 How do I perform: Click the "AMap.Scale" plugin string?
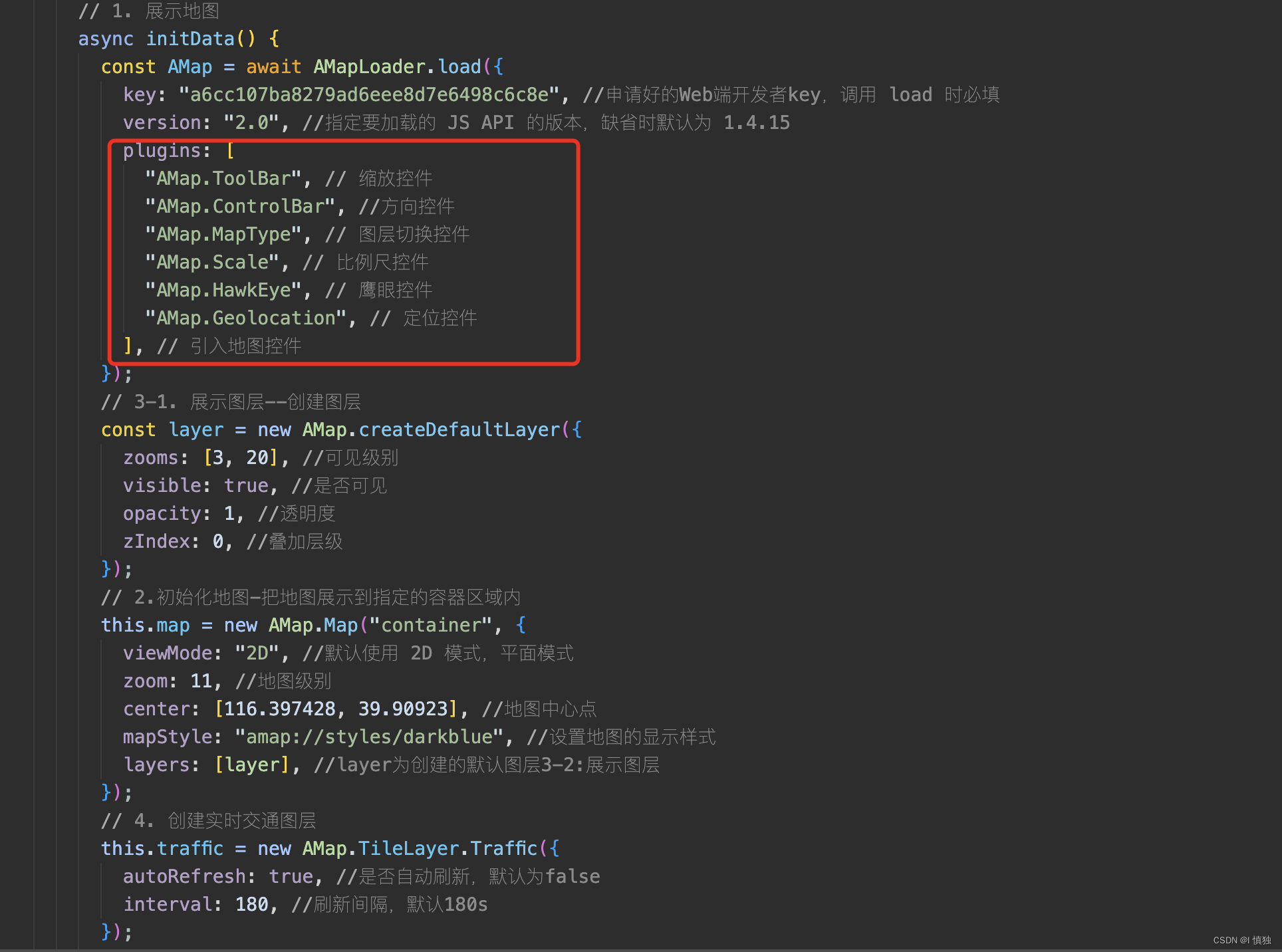point(212,262)
